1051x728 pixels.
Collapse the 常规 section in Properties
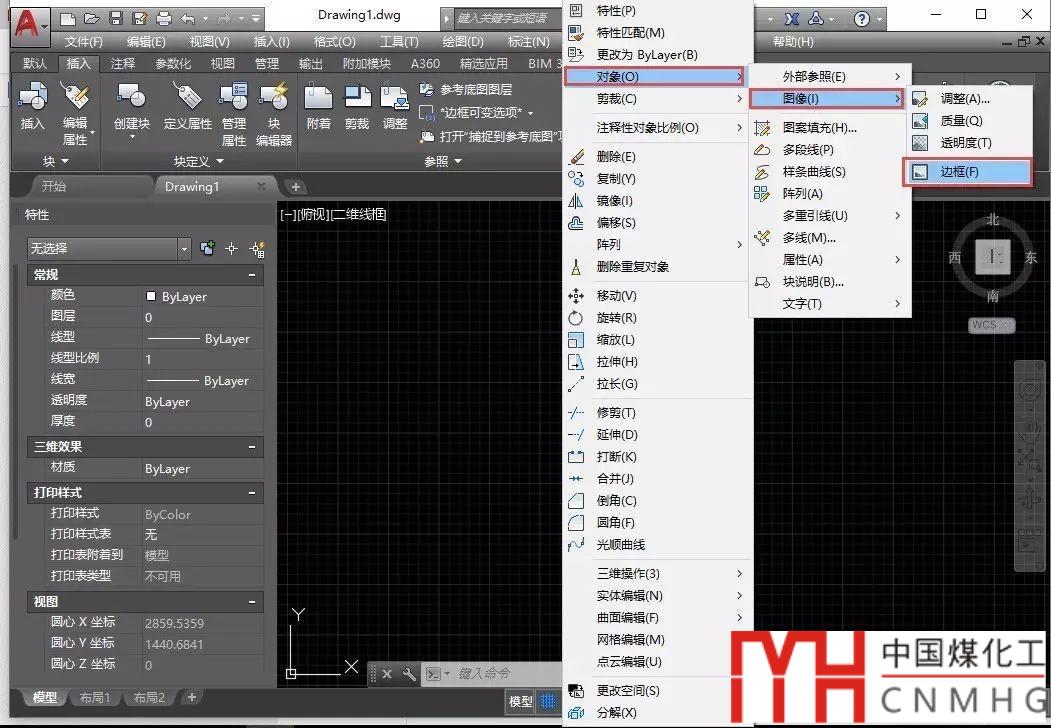click(252, 275)
